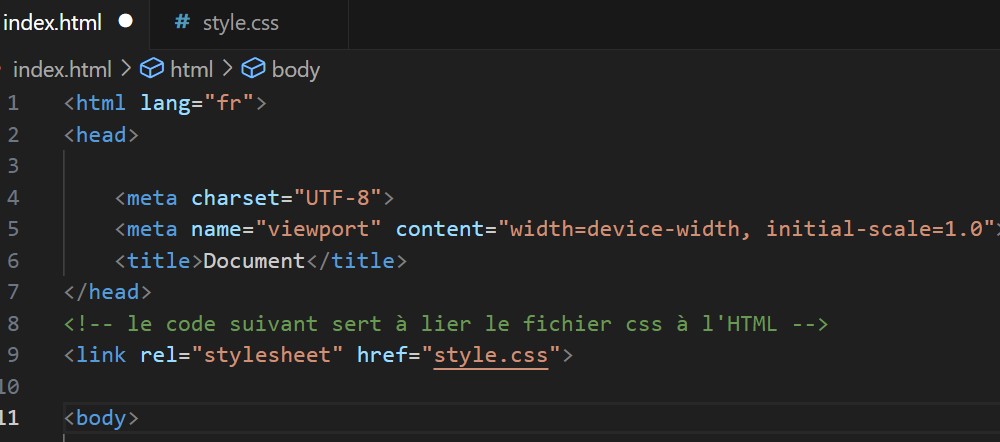The width and height of the screenshot is (1000, 442).
Task: Click line number 4 in the gutter
Action: point(12,197)
